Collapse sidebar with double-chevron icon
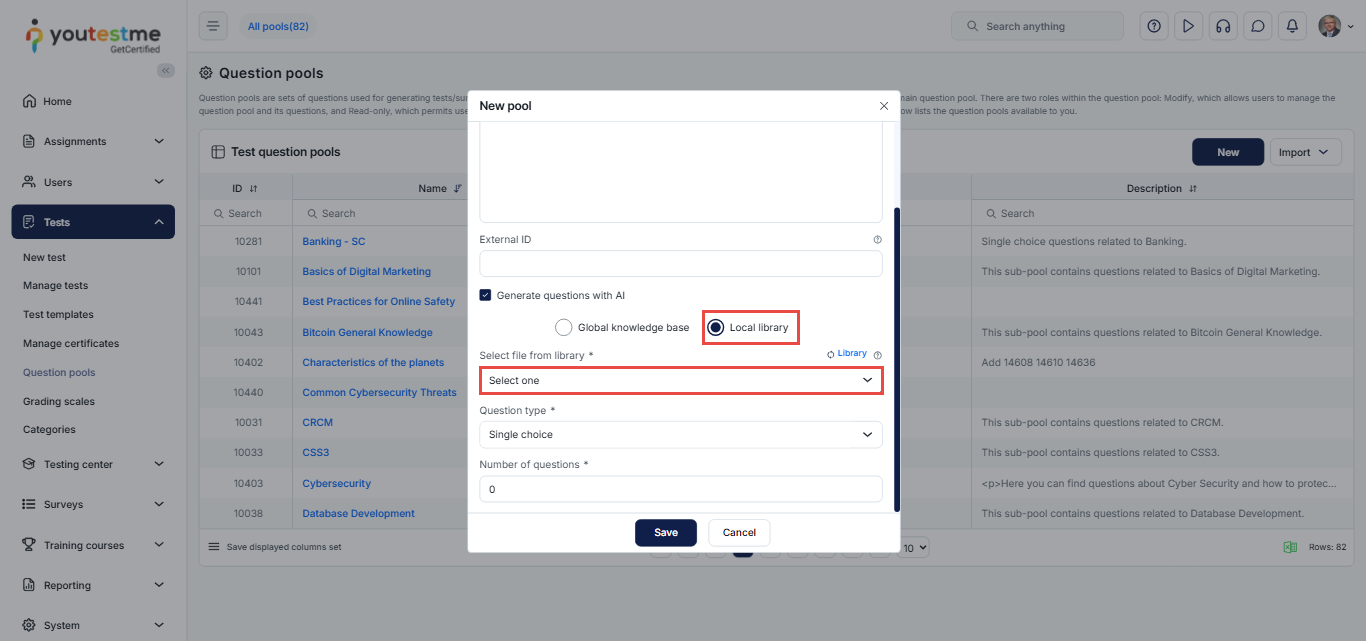 (x=166, y=70)
